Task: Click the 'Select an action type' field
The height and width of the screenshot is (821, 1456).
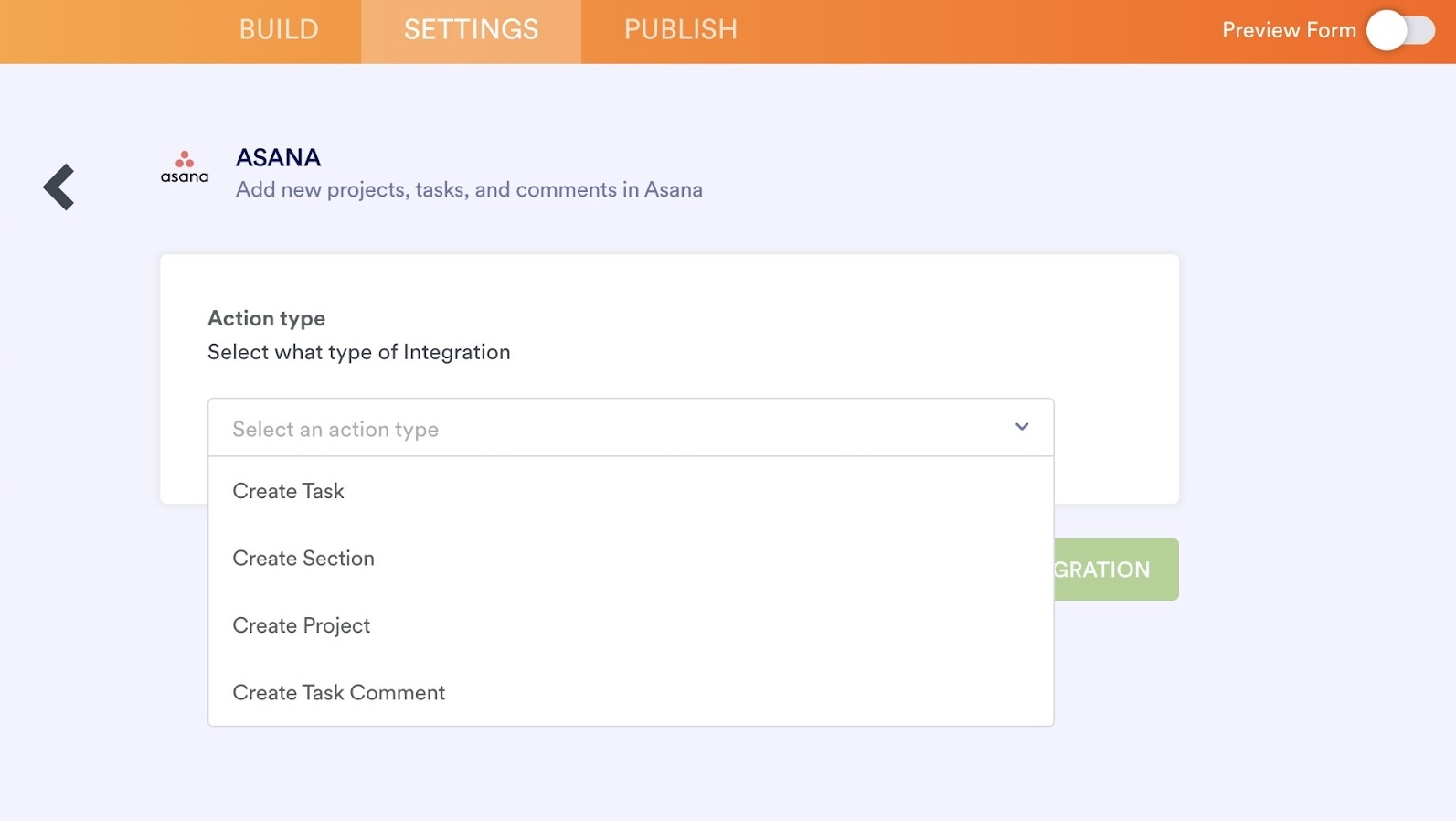Action: pos(603,428)
